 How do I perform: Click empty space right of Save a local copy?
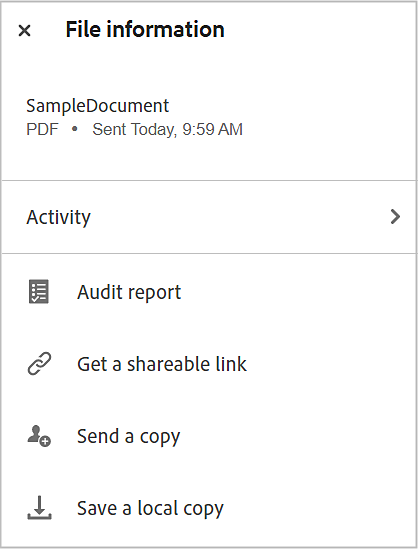pyautogui.click(x=319, y=508)
